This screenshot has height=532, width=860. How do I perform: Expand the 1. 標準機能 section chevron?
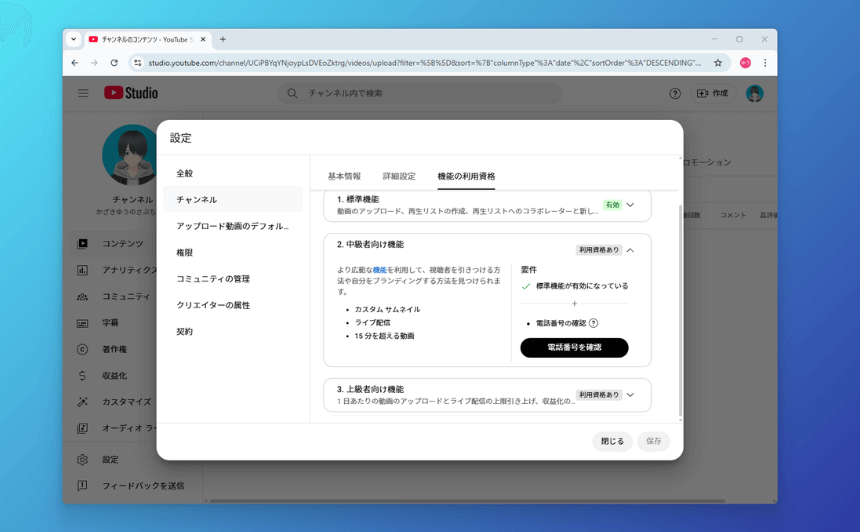[630, 205]
